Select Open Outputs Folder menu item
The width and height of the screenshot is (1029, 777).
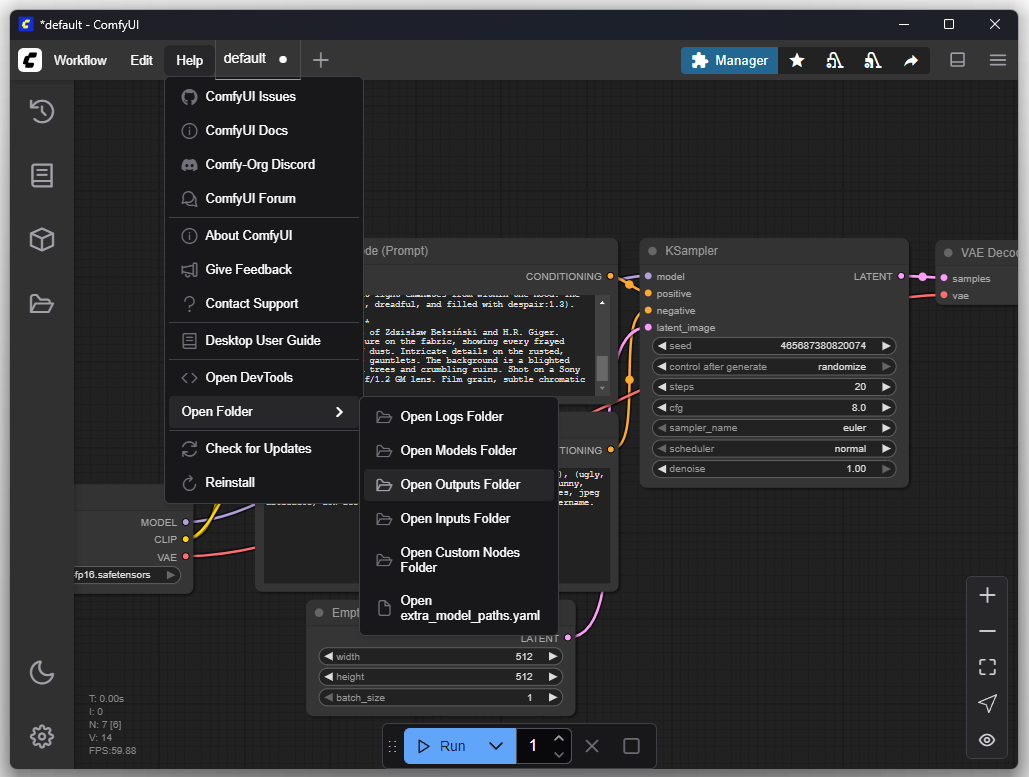click(459, 485)
